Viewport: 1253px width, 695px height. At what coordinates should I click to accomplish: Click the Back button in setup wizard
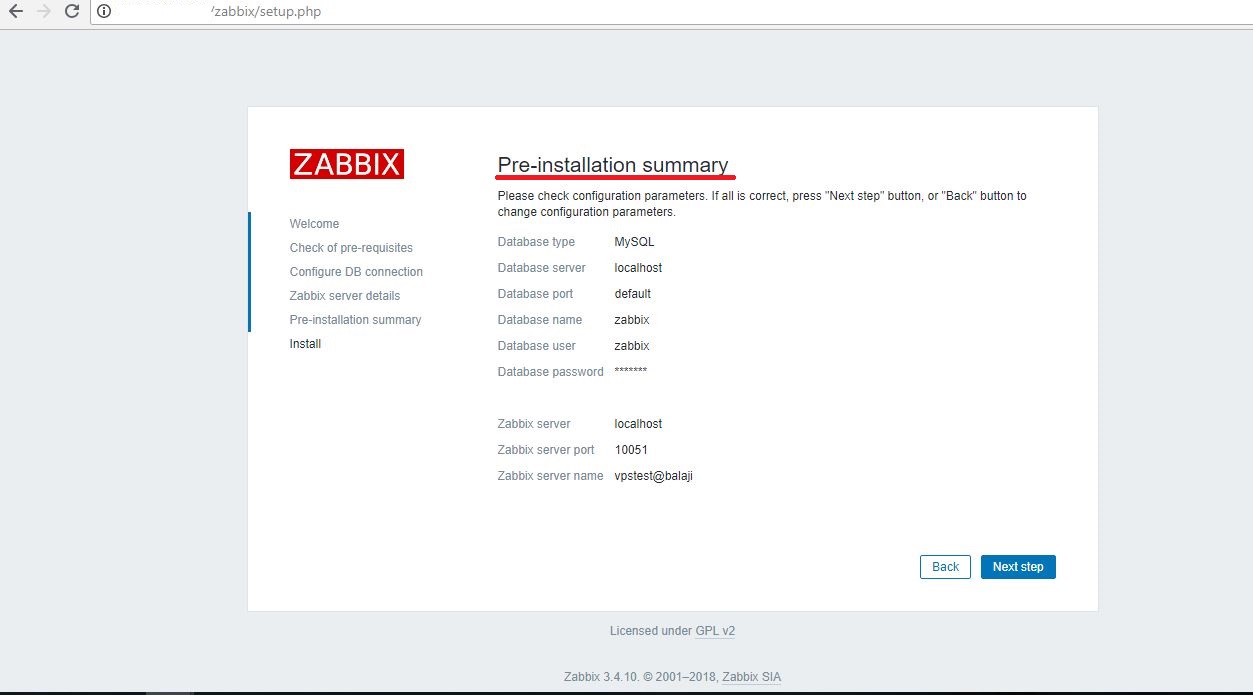945,567
